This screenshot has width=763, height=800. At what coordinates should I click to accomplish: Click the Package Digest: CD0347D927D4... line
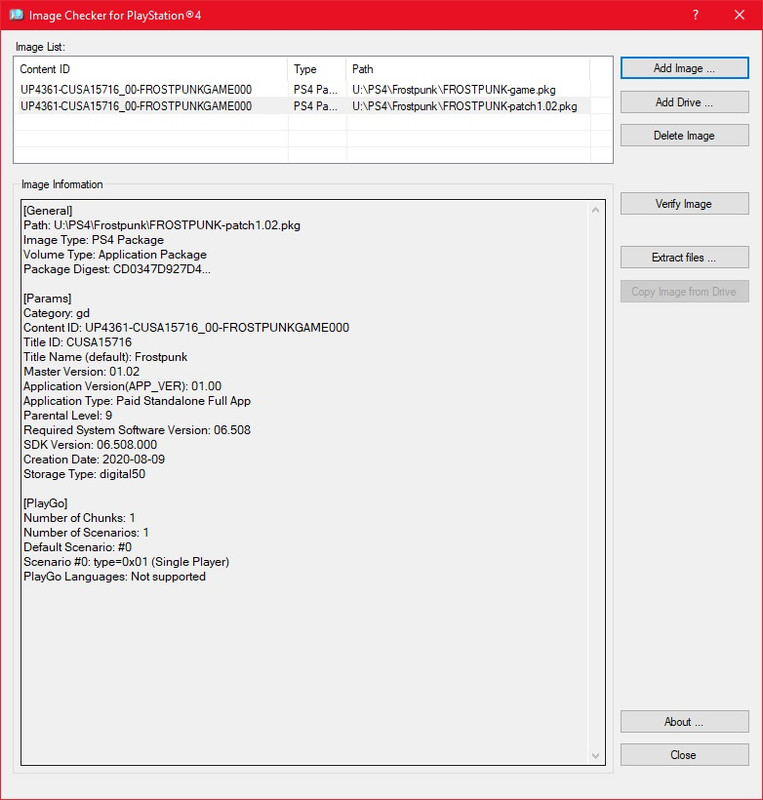pos(117,269)
